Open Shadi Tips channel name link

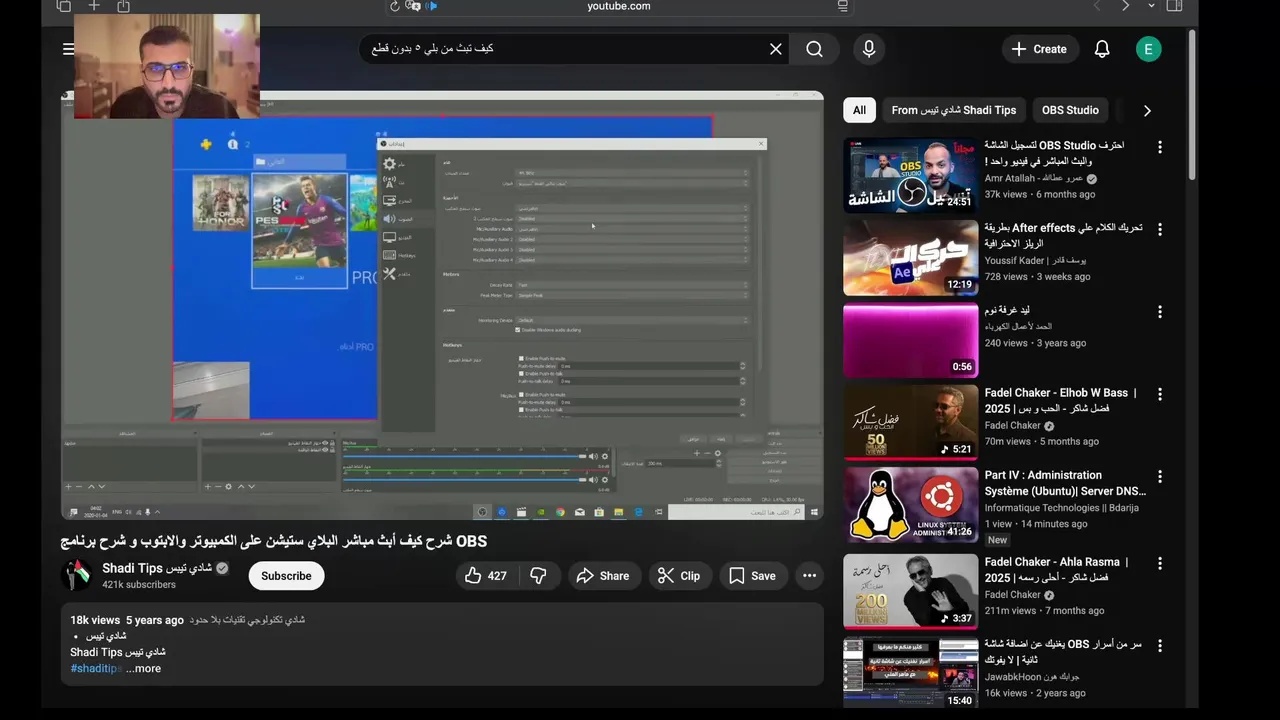[157, 568]
